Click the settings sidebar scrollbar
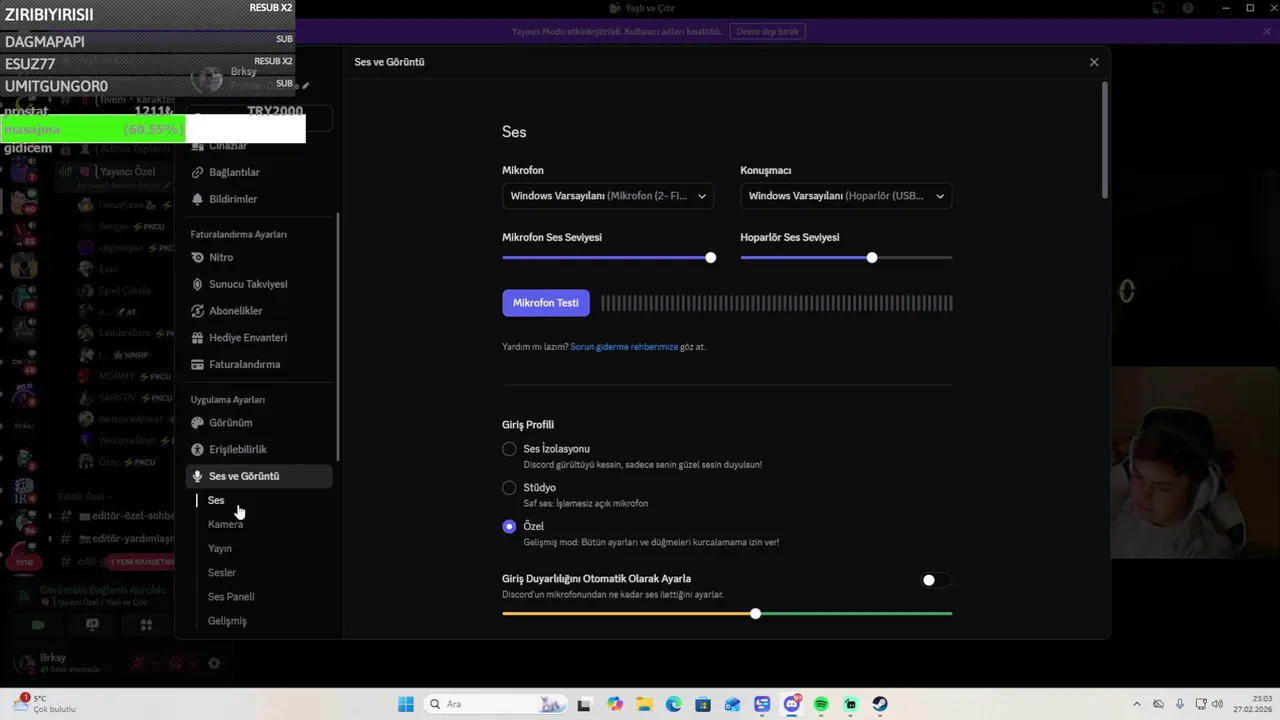The height and width of the screenshot is (720, 1280). (338, 337)
